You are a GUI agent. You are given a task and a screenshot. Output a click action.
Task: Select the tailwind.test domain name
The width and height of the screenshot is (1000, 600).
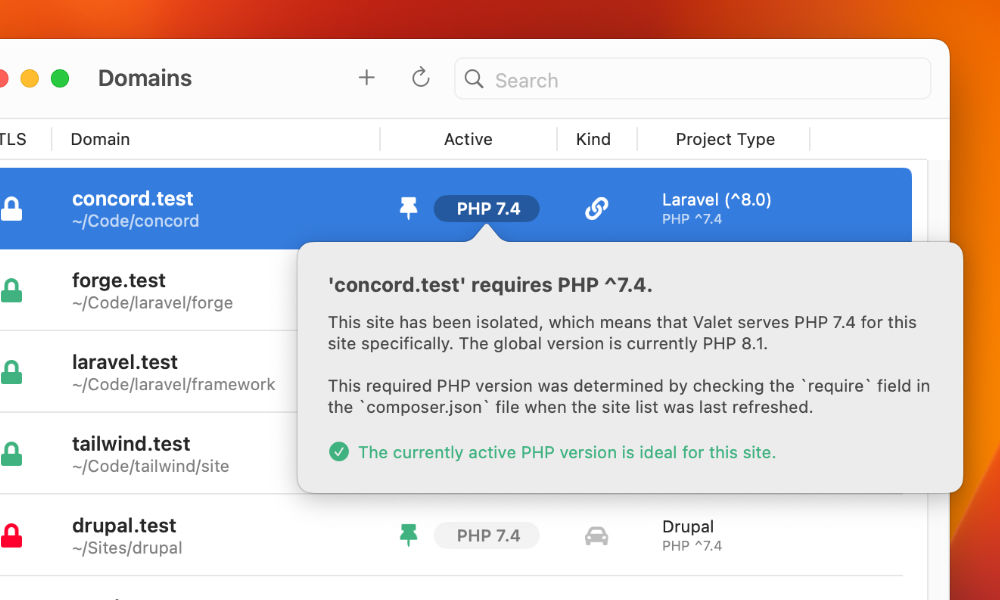tap(131, 443)
